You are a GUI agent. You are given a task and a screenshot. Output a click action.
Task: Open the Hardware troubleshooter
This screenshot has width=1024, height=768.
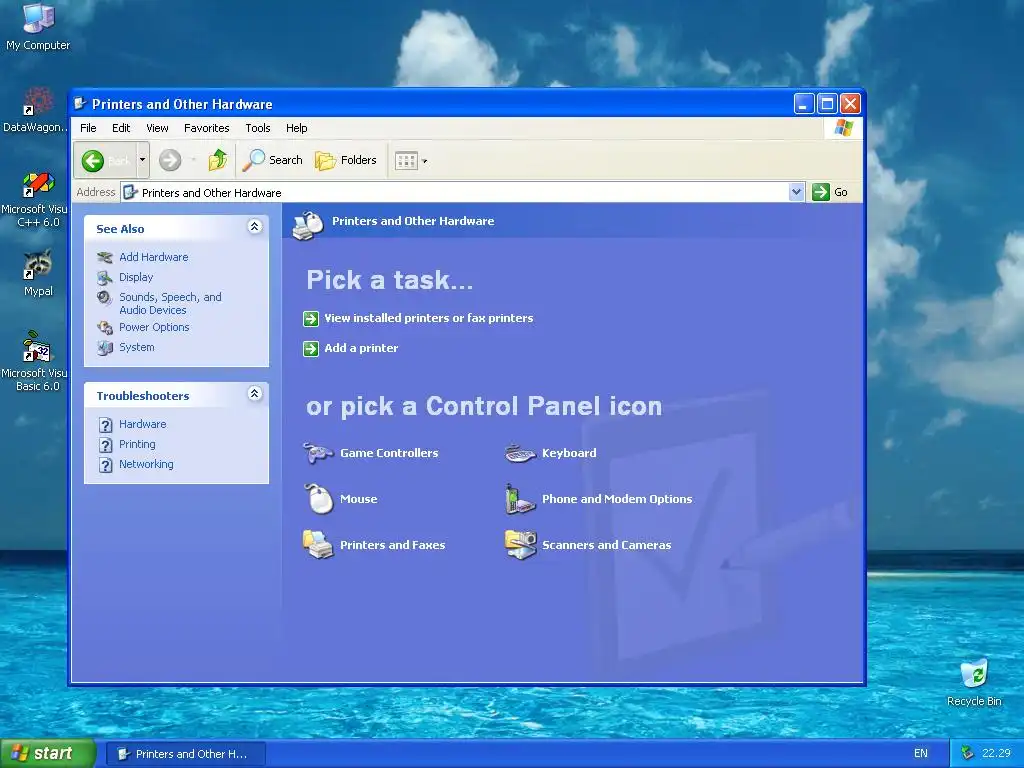142,424
